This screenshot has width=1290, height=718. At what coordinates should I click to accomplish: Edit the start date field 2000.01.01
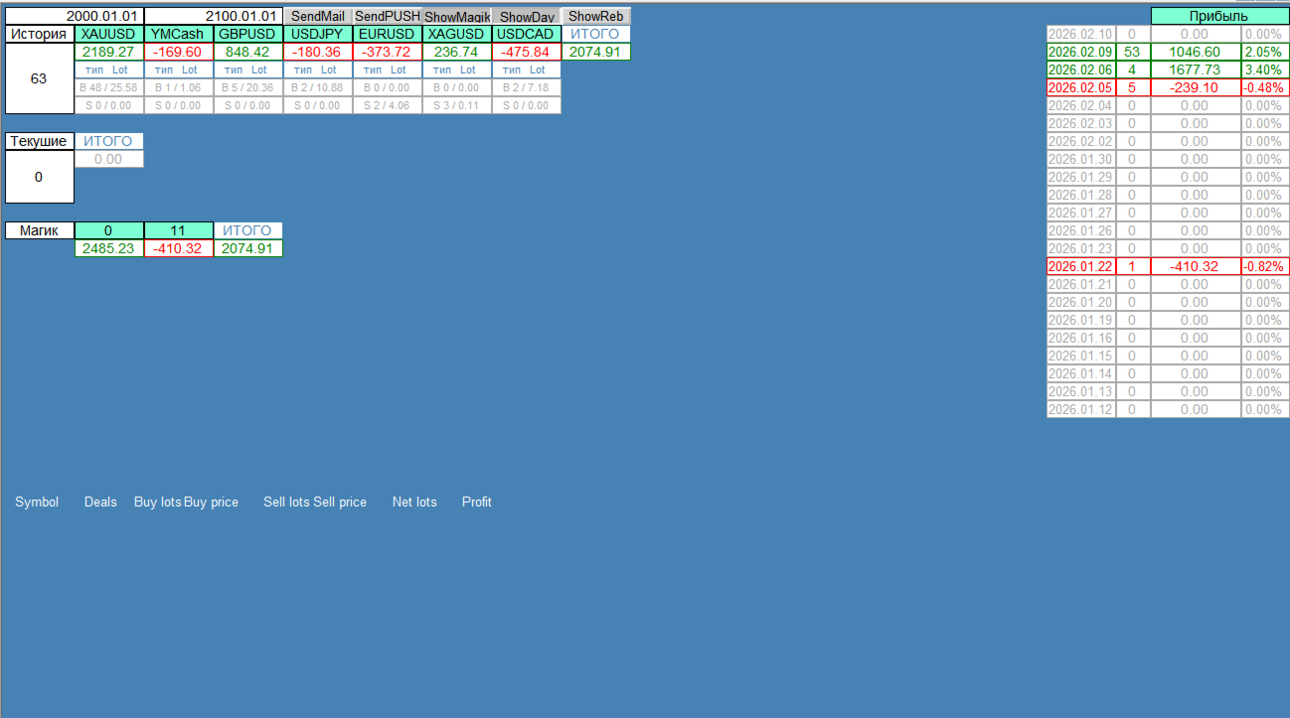pos(75,16)
